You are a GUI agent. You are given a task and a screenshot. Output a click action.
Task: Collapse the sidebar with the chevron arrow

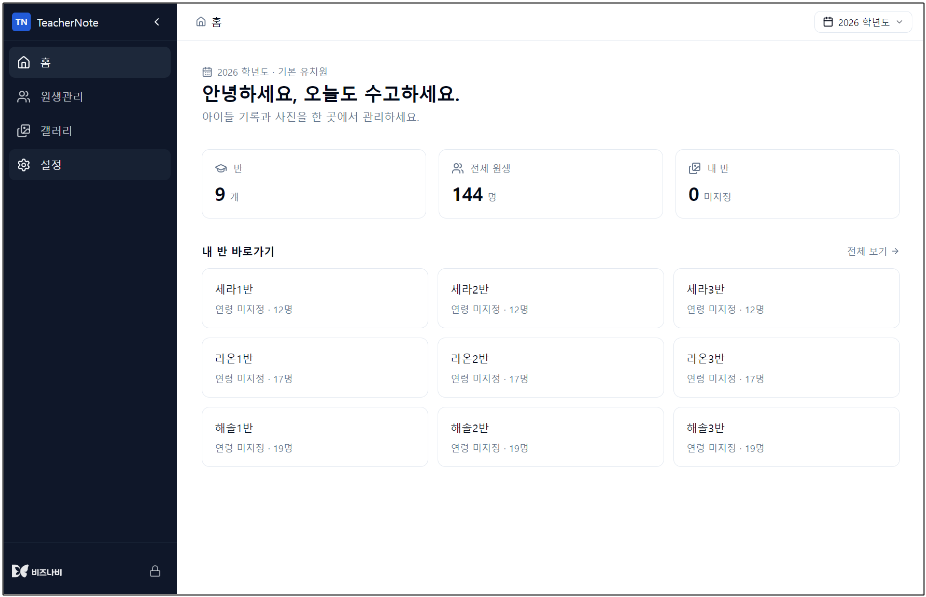[156, 22]
